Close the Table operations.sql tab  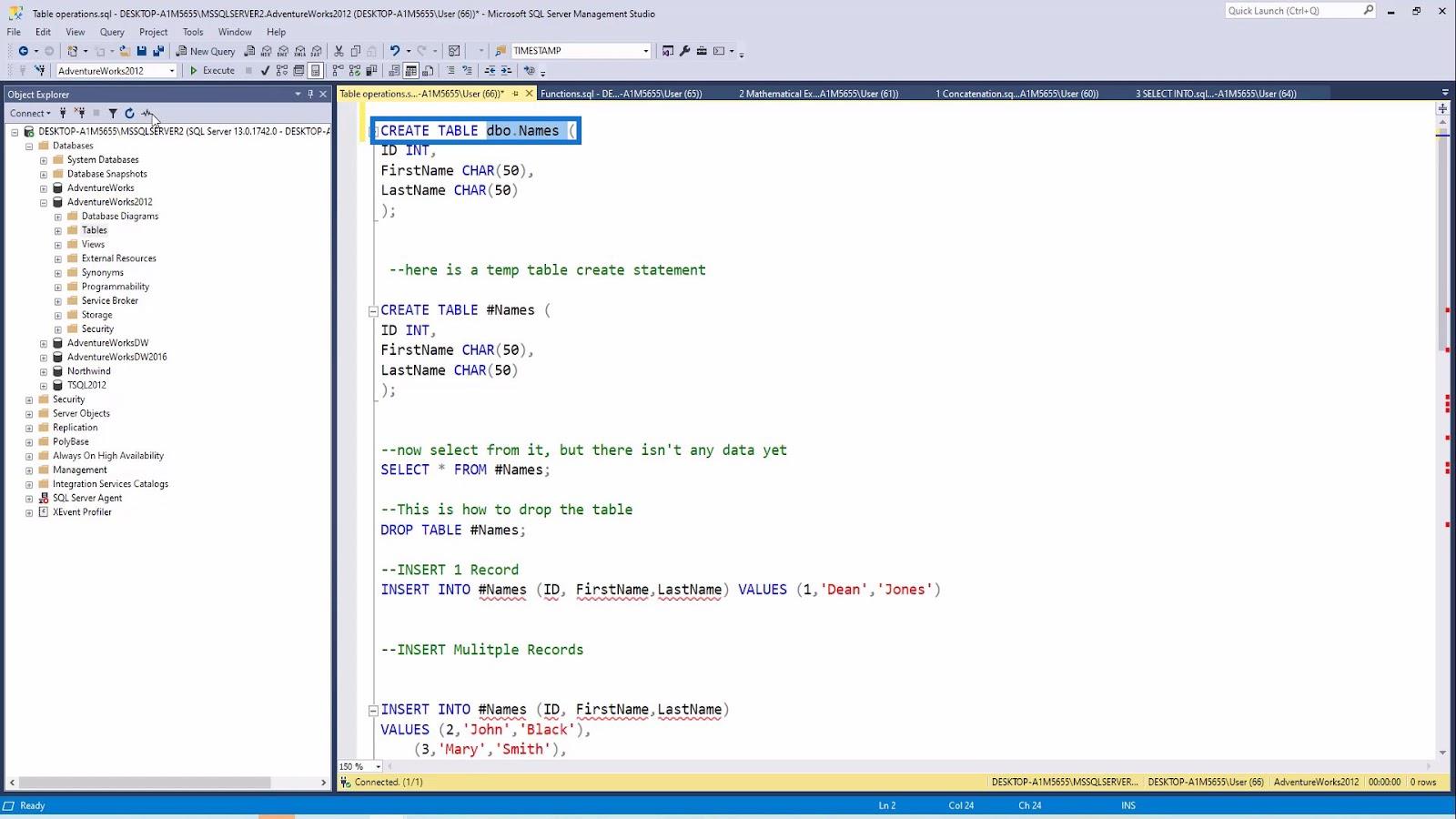(529, 94)
